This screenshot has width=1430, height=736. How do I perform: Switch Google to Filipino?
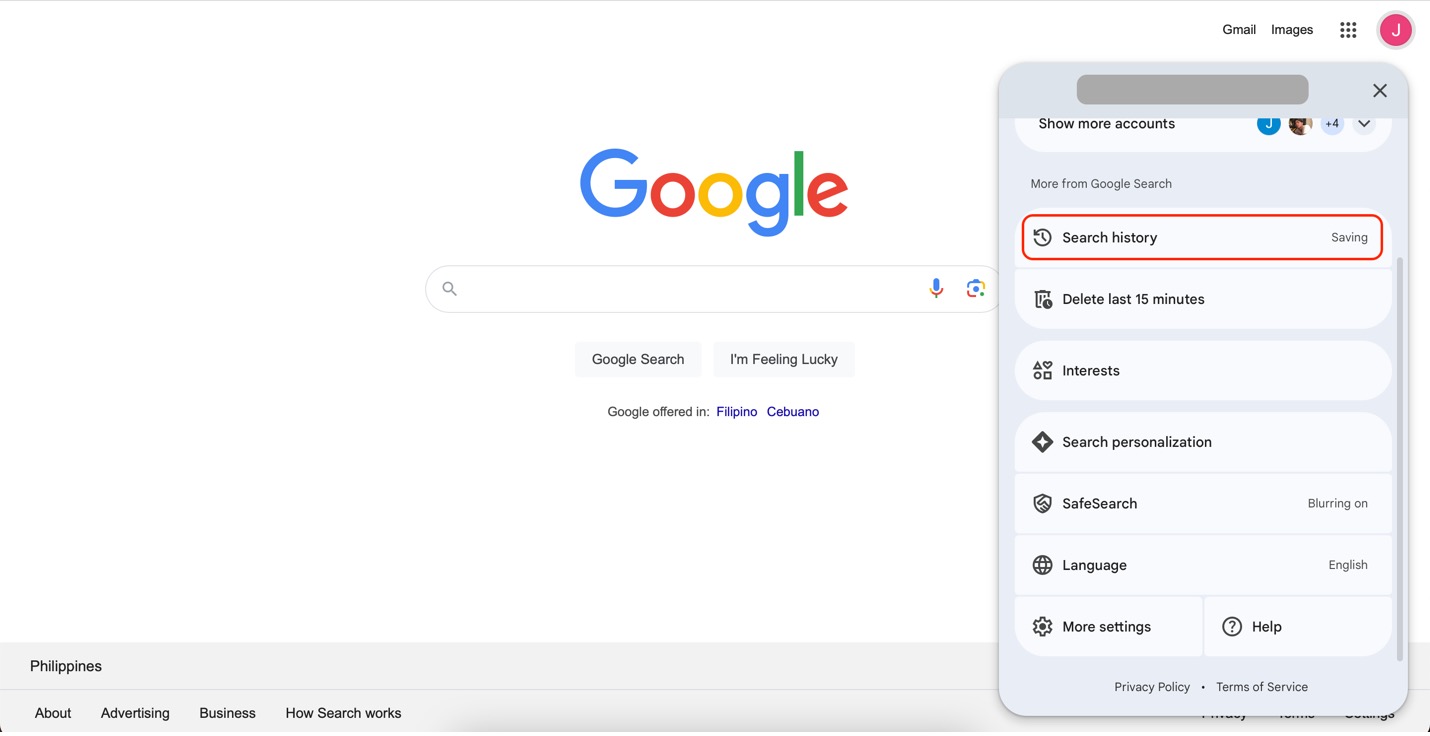737,412
